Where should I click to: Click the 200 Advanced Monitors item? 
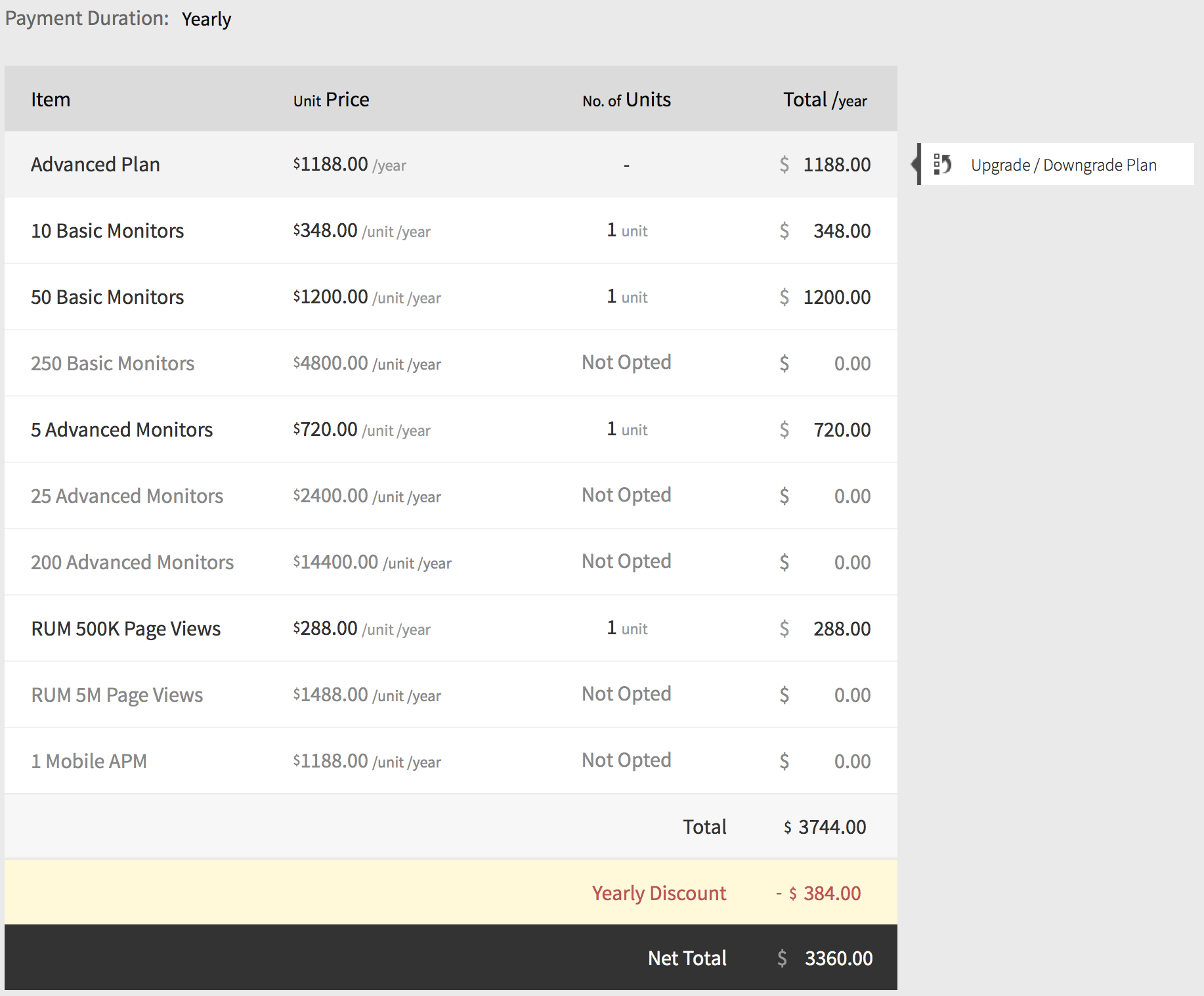pyautogui.click(x=132, y=563)
